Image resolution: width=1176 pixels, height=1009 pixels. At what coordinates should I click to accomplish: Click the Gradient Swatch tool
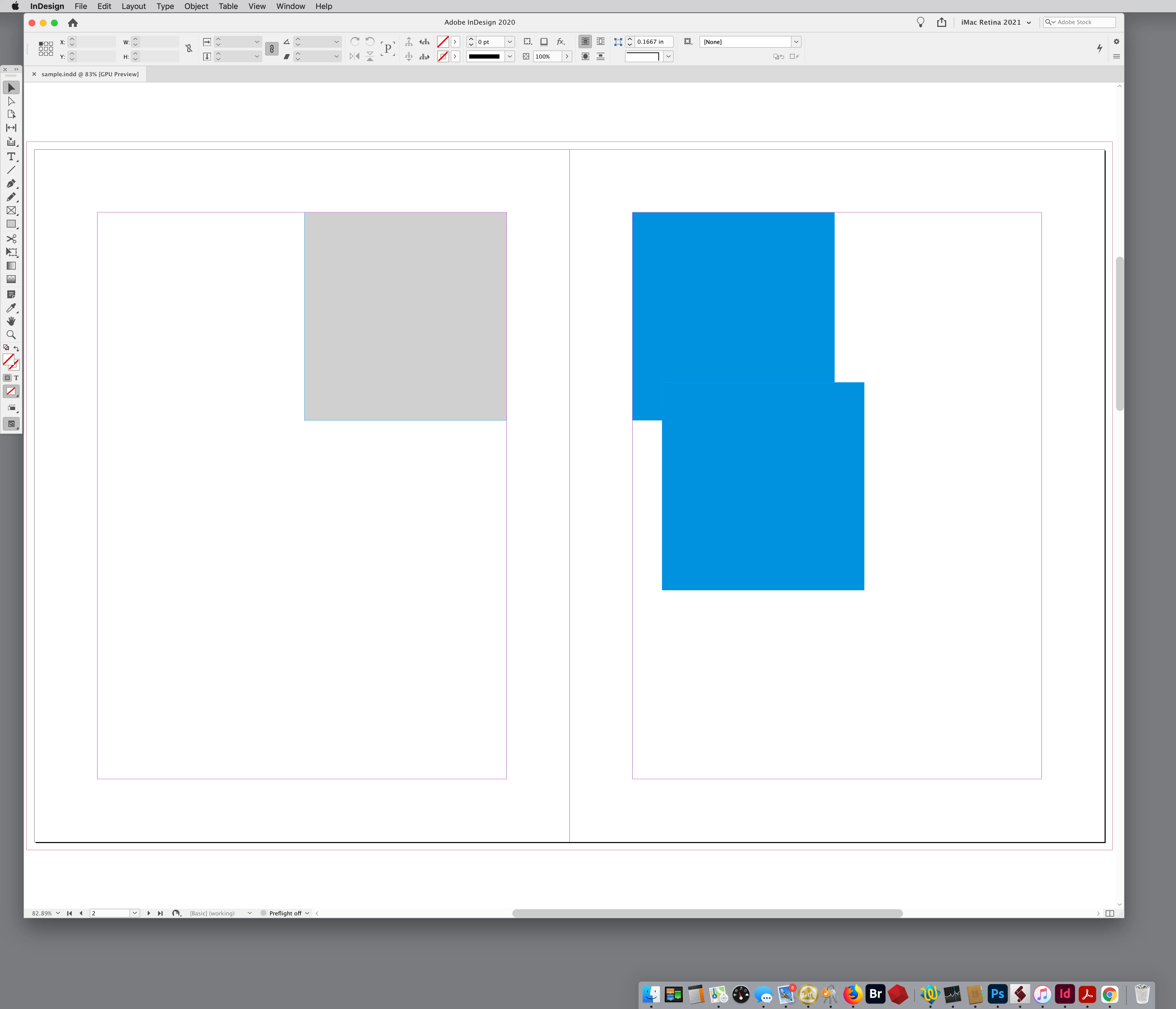pyautogui.click(x=11, y=266)
